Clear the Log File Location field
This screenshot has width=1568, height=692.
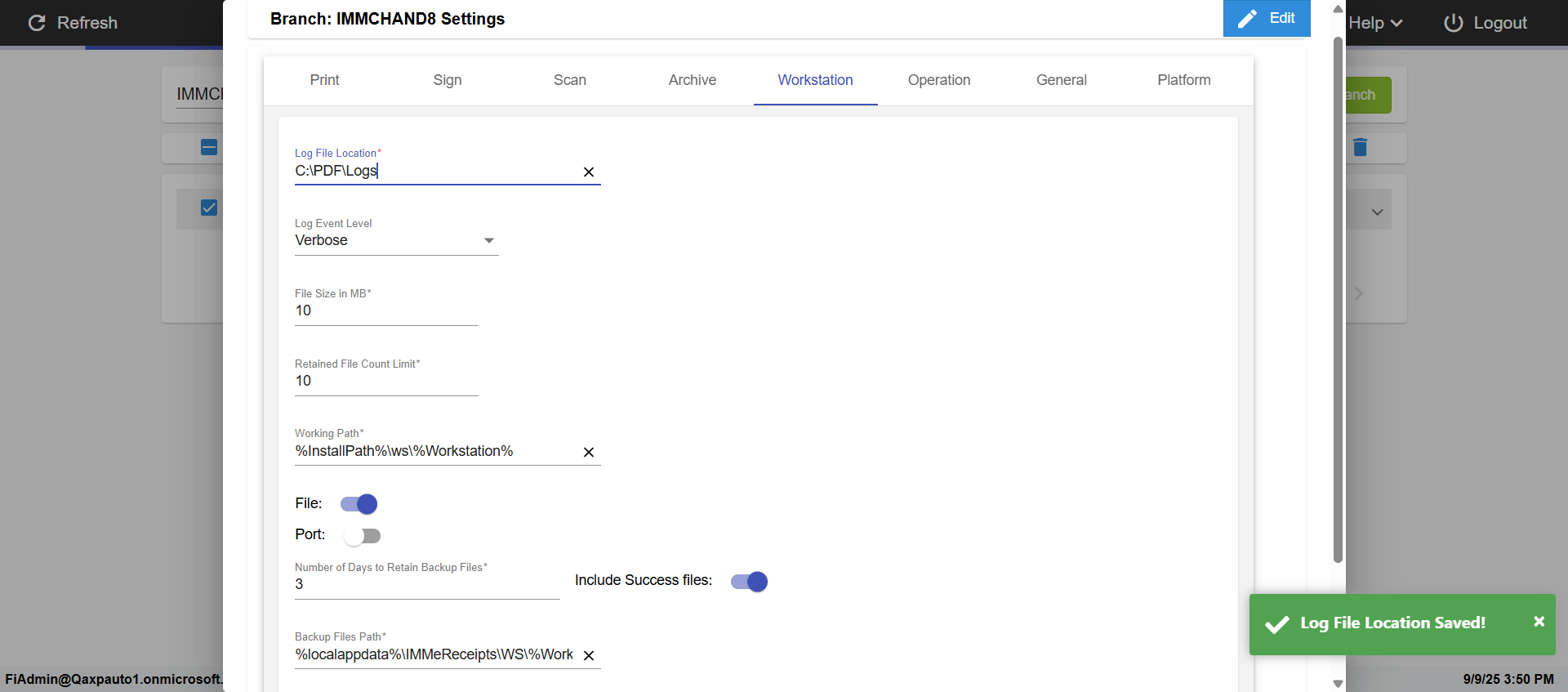tap(588, 172)
